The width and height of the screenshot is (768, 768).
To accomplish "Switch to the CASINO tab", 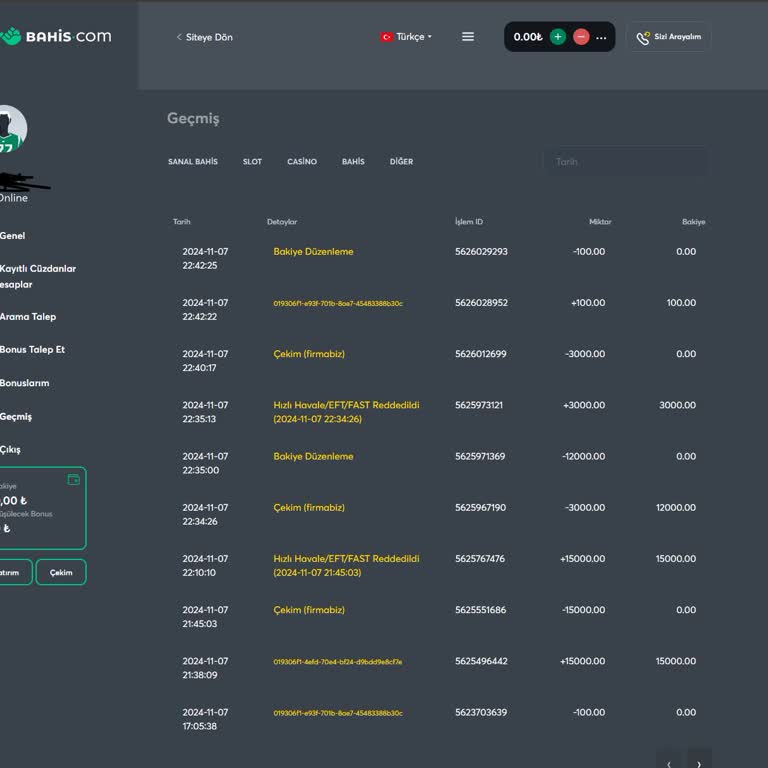I will pyautogui.click(x=302, y=162).
